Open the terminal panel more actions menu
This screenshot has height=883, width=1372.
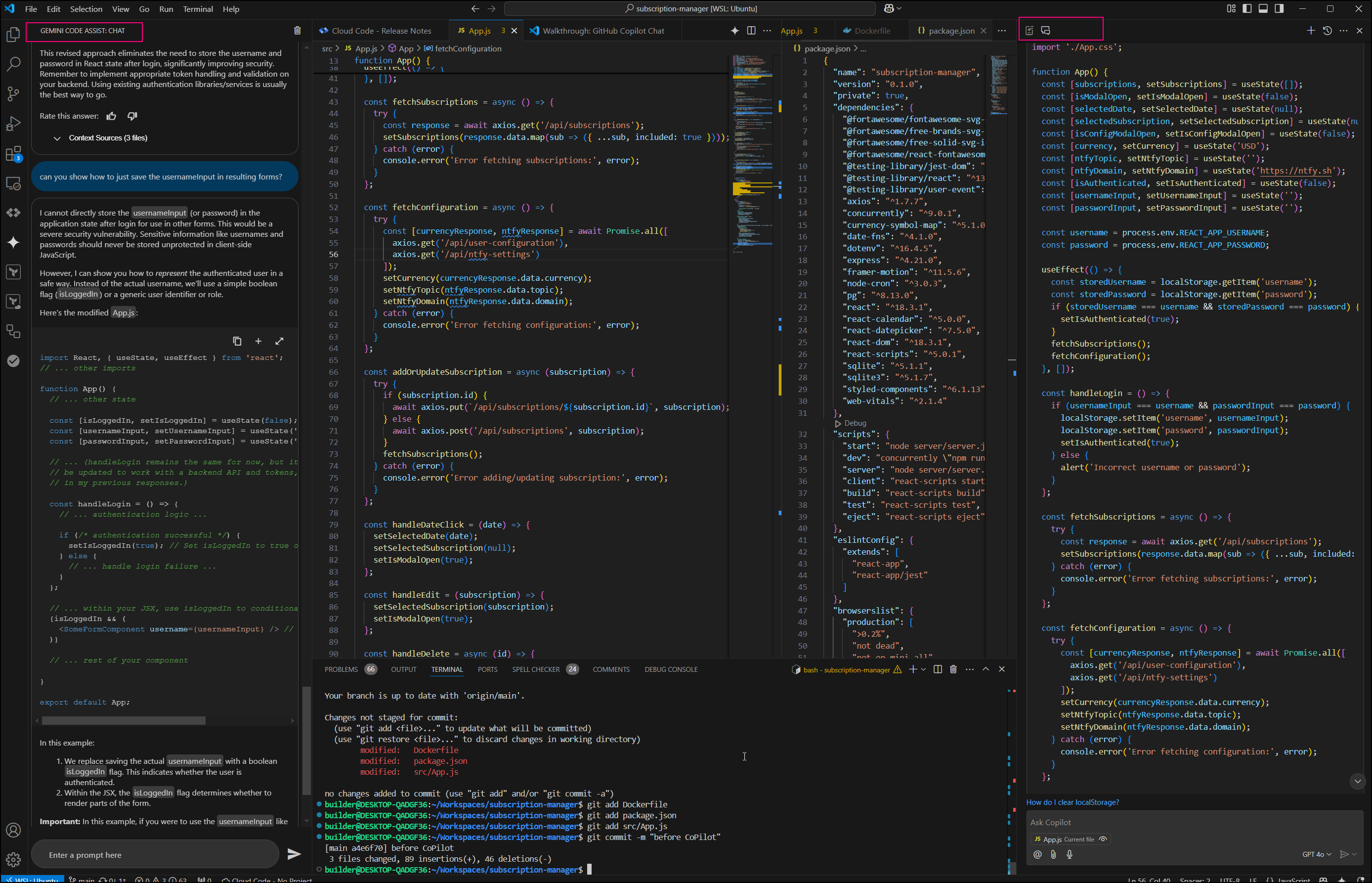(x=969, y=669)
